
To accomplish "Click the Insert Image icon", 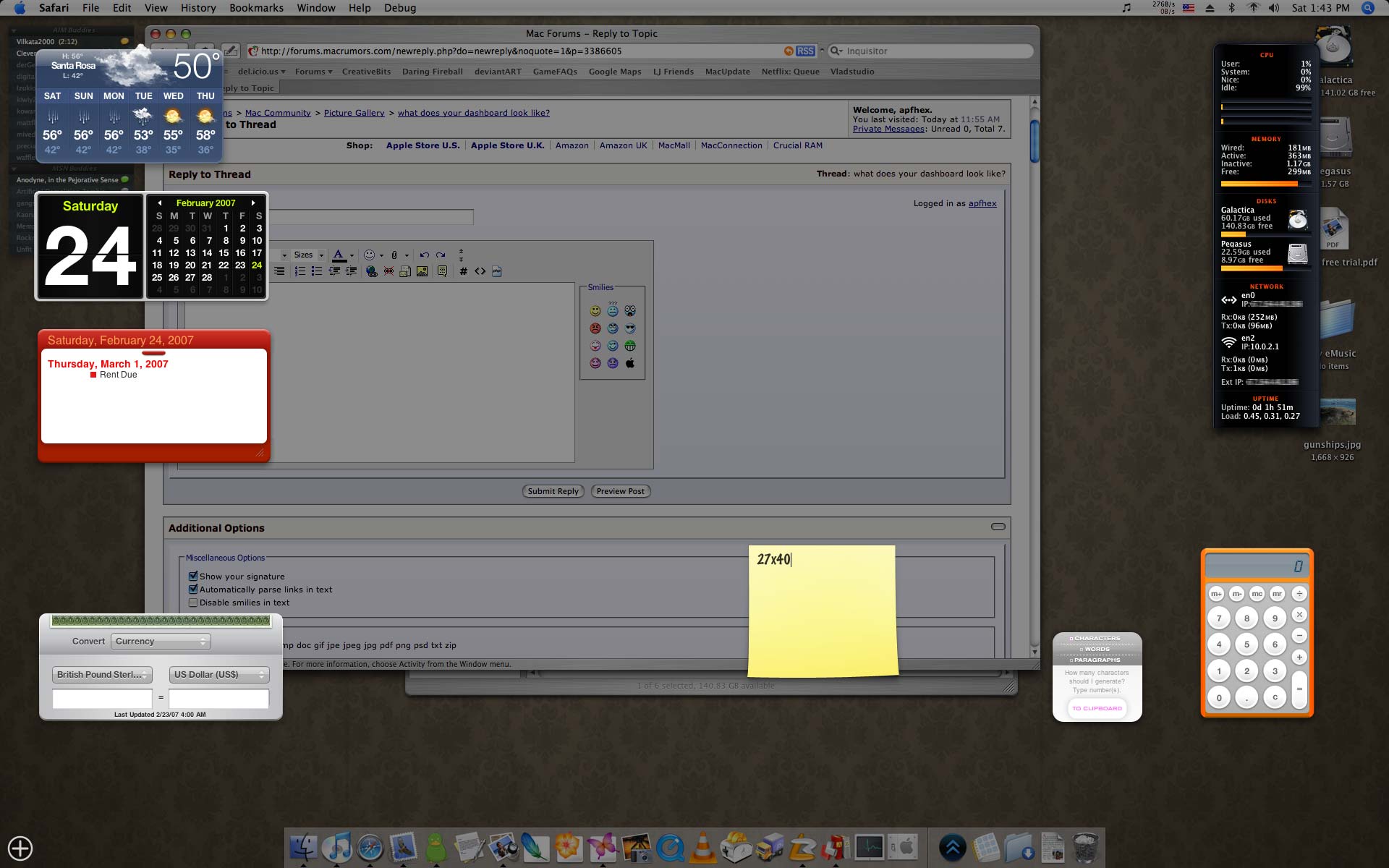I will coord(422,271).
